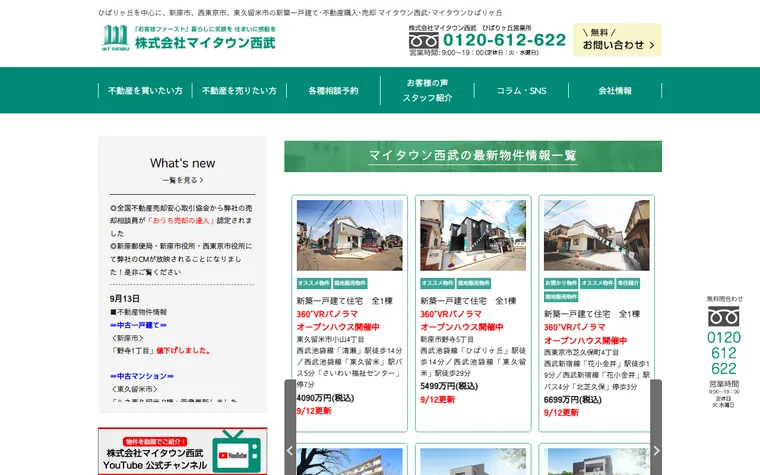This screenshot has width=760, height=475.
Task: Click ＝中古一戸建て＝ news link
Action: click(138, 325)
